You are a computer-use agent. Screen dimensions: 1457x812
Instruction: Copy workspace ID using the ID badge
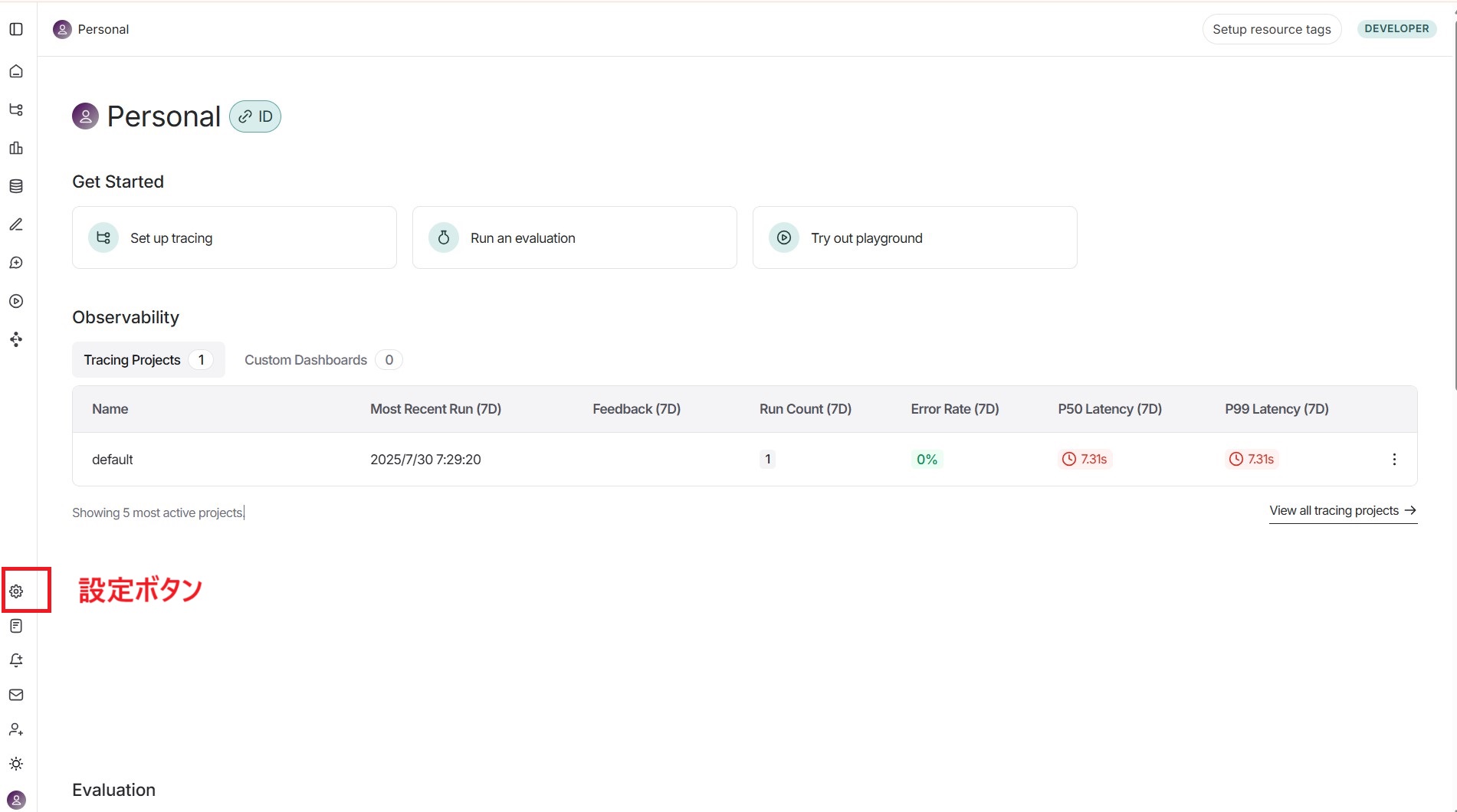(x=255, y=116)
